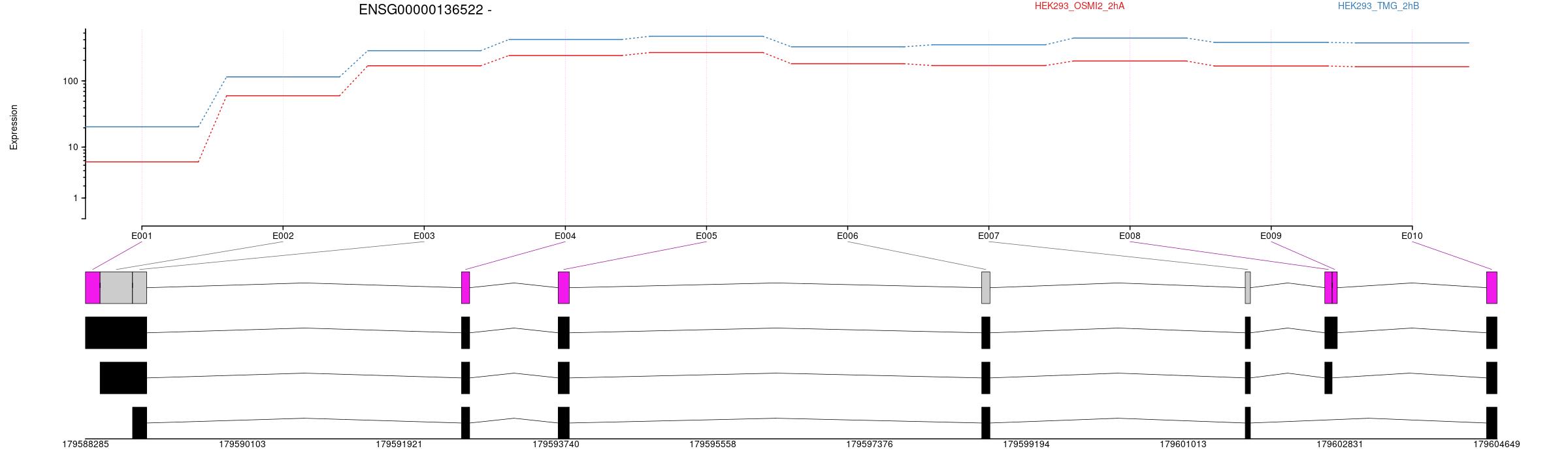
Task: Click the magenta E004 exon box in gene model
Action: 466,288
